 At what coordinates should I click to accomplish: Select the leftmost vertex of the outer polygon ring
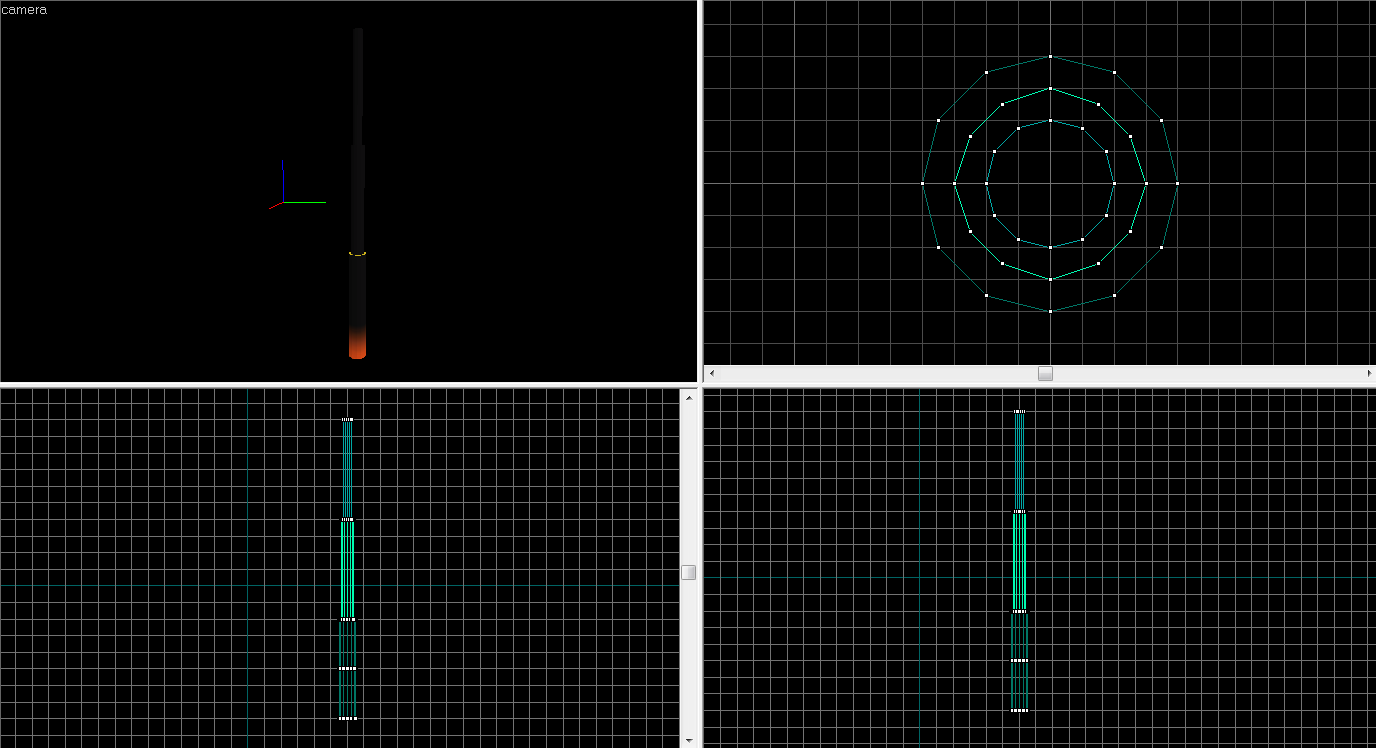click(922, 183)
